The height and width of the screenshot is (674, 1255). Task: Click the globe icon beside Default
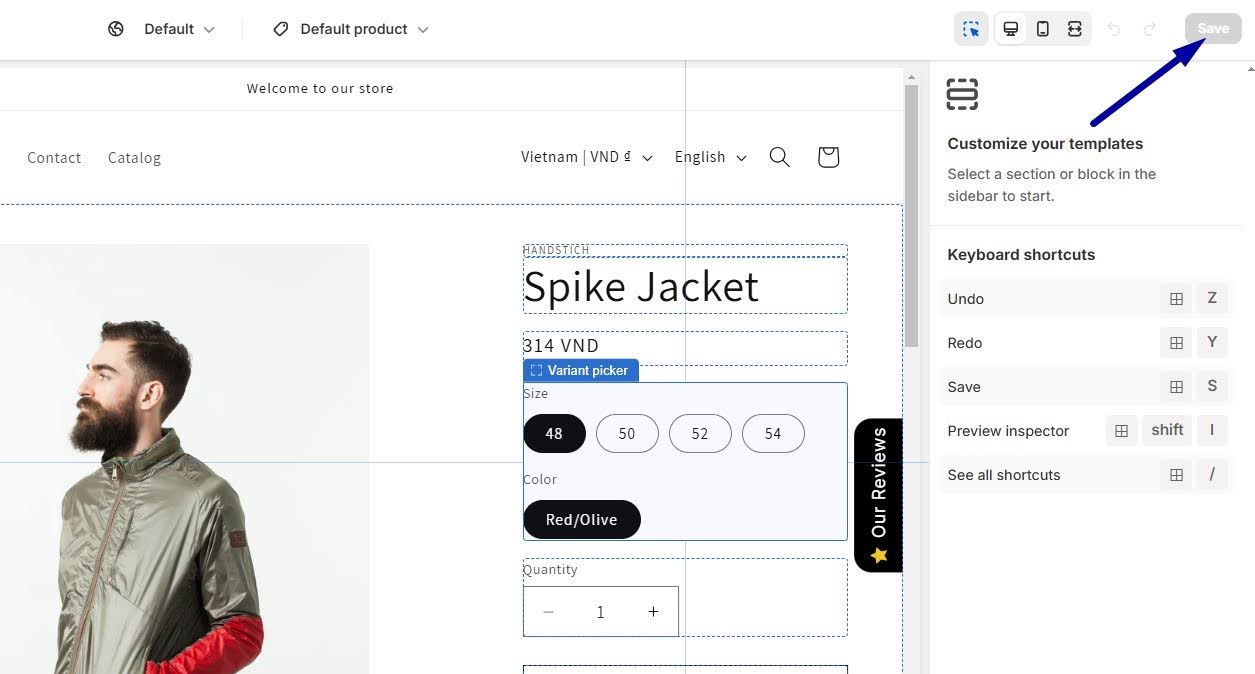tap(116, 29)
